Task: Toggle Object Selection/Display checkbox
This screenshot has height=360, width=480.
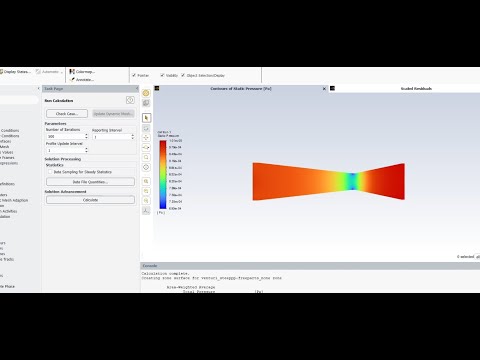Action: (183, 75)
